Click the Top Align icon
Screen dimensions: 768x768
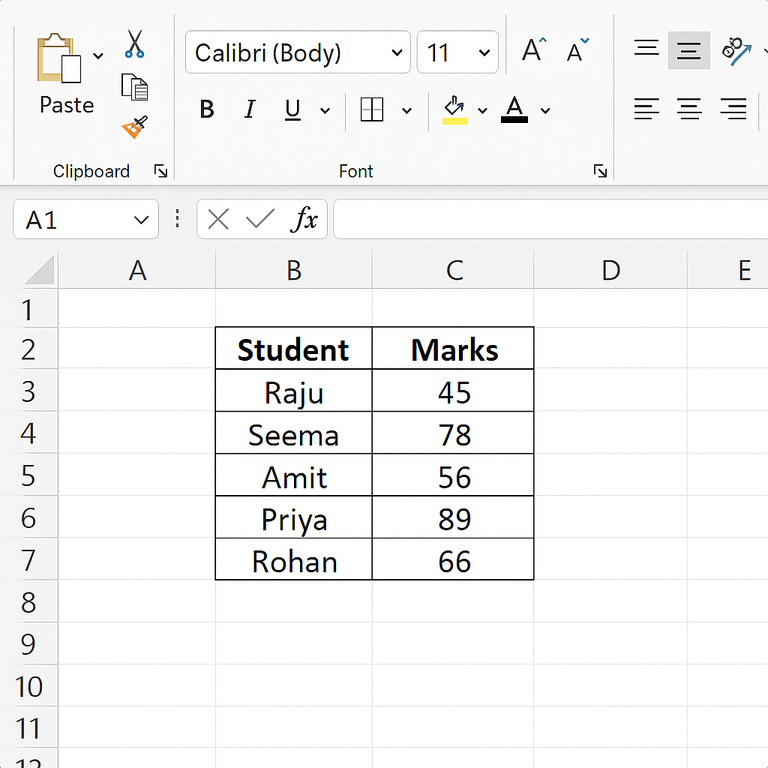coord(647,49)
